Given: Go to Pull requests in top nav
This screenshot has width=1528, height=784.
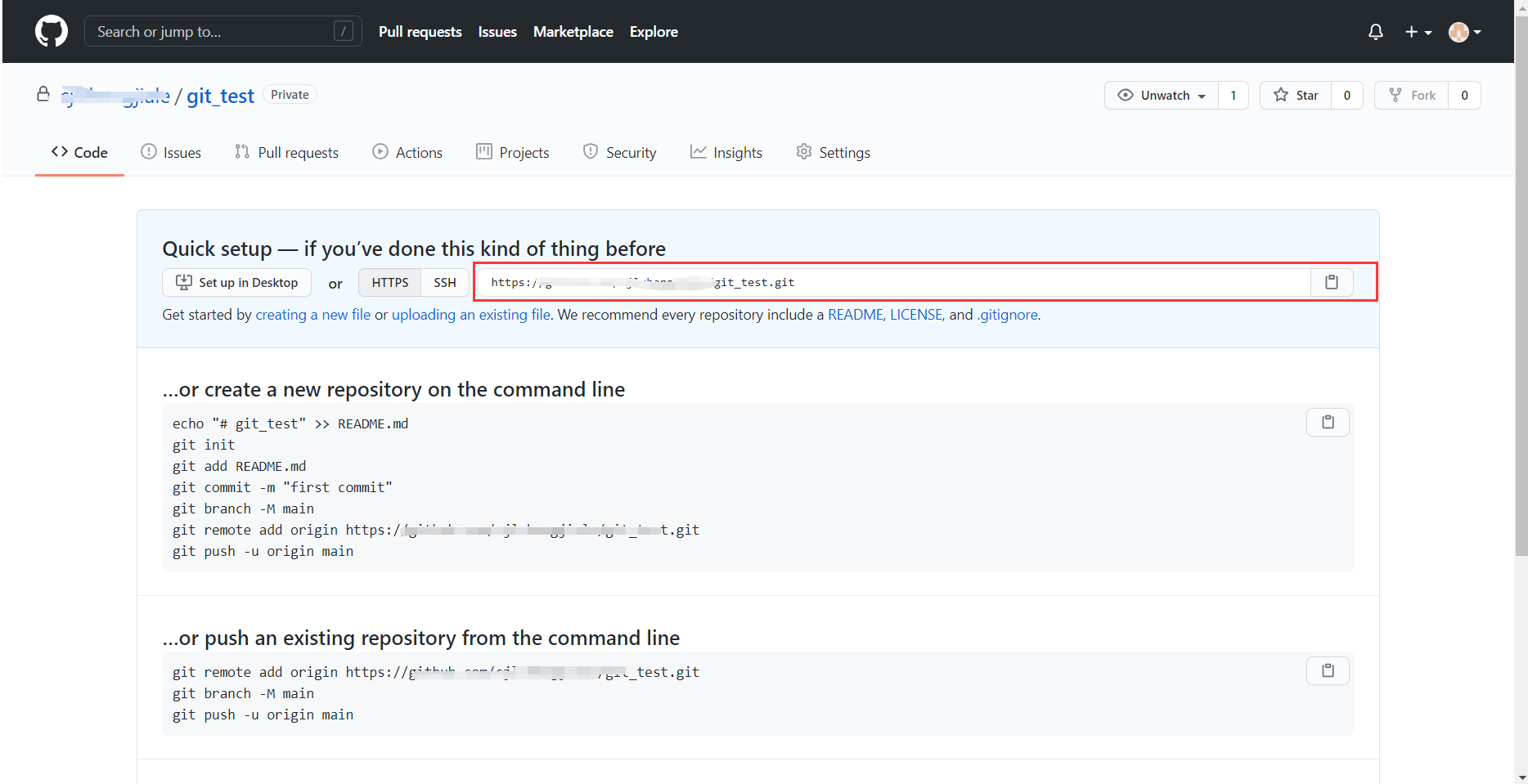Looking at the screenshot, I should (420, 32).
